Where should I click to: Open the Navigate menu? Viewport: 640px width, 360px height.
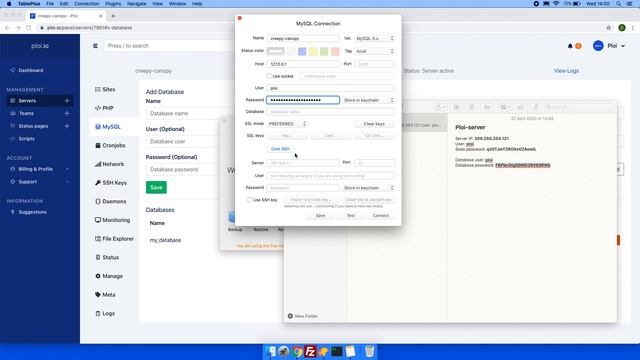137,4
